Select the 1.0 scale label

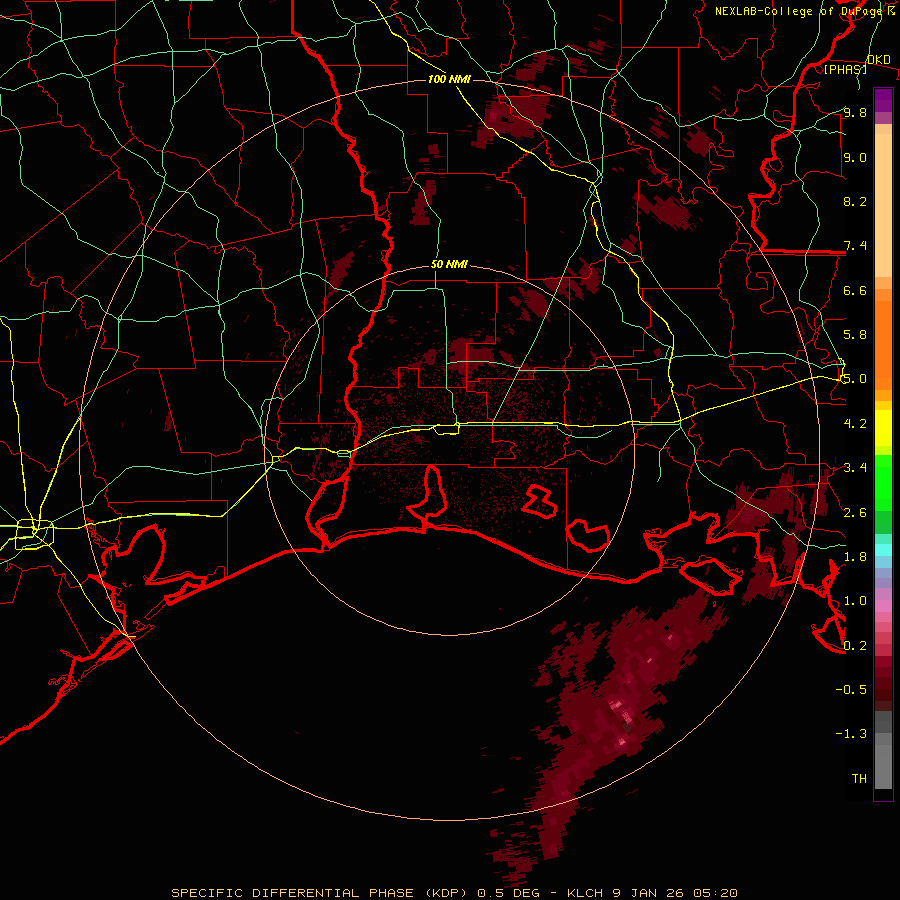pyautogui.click(x=855, y=601)
